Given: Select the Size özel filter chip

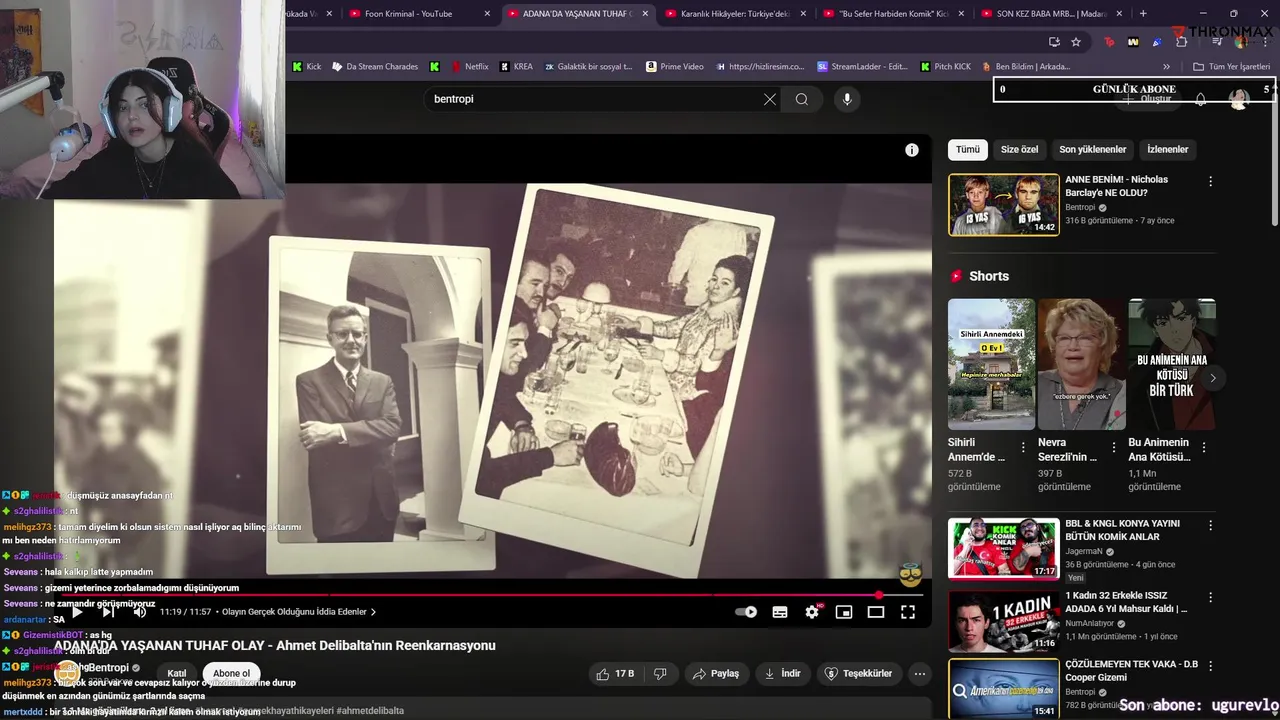Looking at the screenshot, I should pos(1020,150).
